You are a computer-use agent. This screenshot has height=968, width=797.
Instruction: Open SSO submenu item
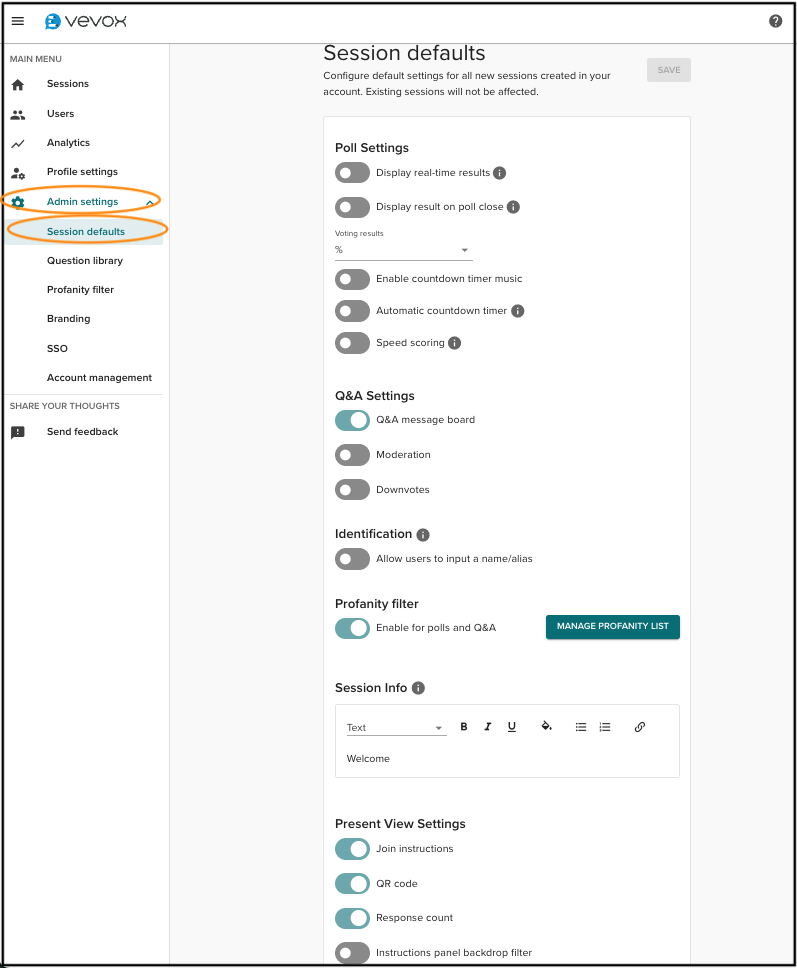[x=57, y=348]
